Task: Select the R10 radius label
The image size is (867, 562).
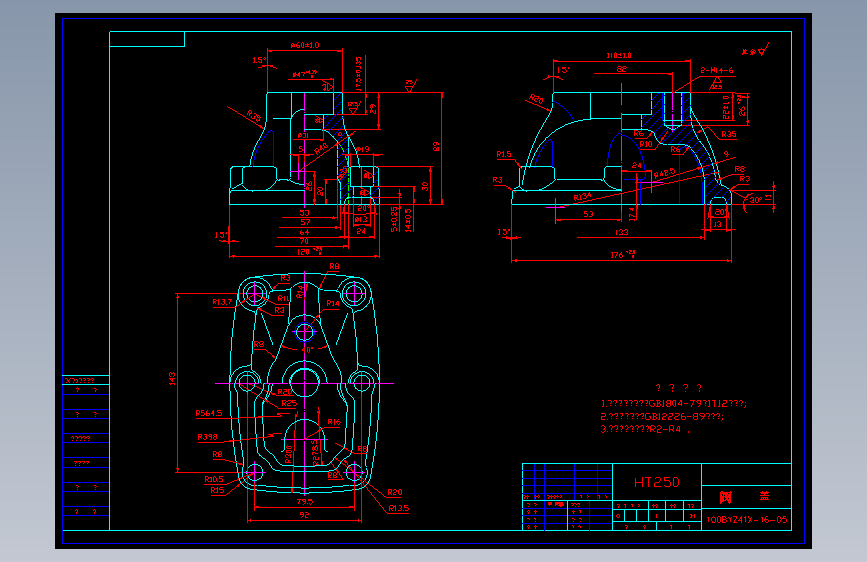Action: [646, 144]
